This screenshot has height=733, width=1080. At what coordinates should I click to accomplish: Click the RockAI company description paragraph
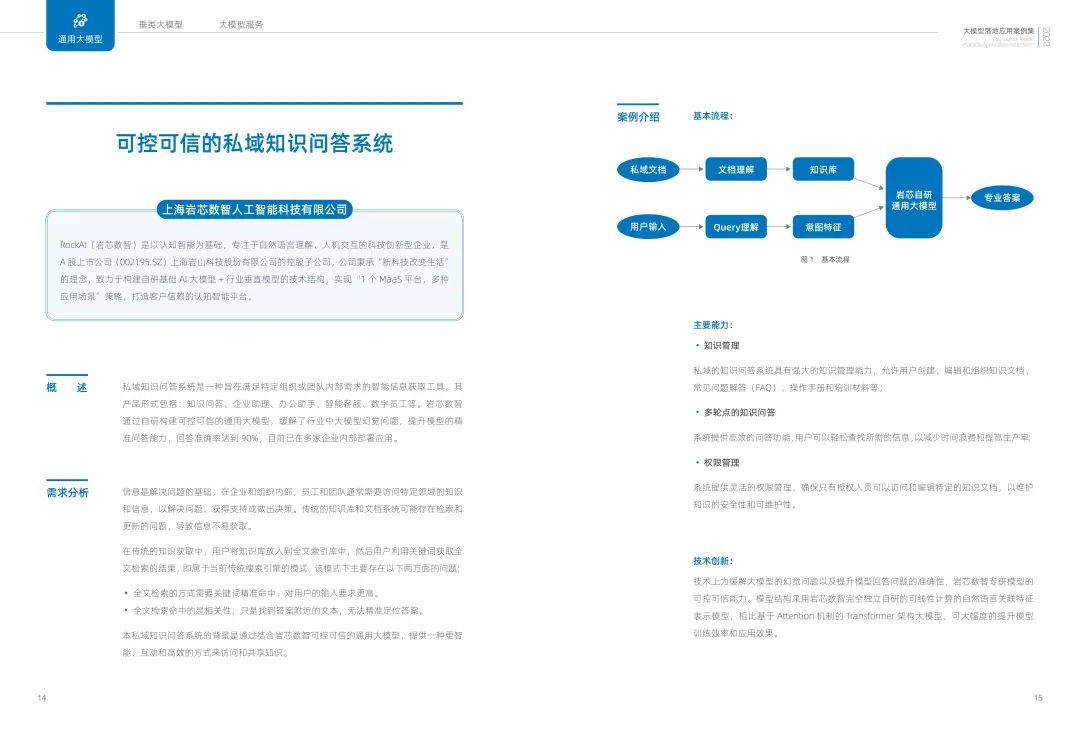pos(254,271)
